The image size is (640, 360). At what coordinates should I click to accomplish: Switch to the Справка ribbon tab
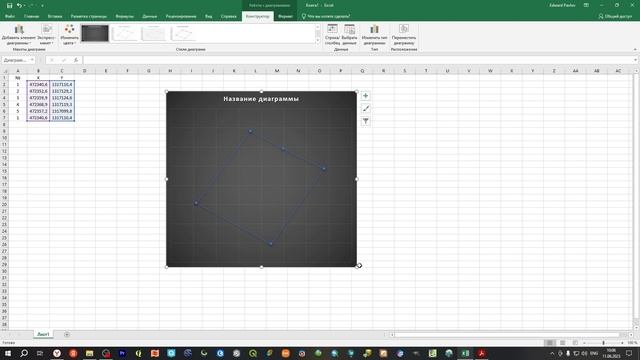point(229,16)
